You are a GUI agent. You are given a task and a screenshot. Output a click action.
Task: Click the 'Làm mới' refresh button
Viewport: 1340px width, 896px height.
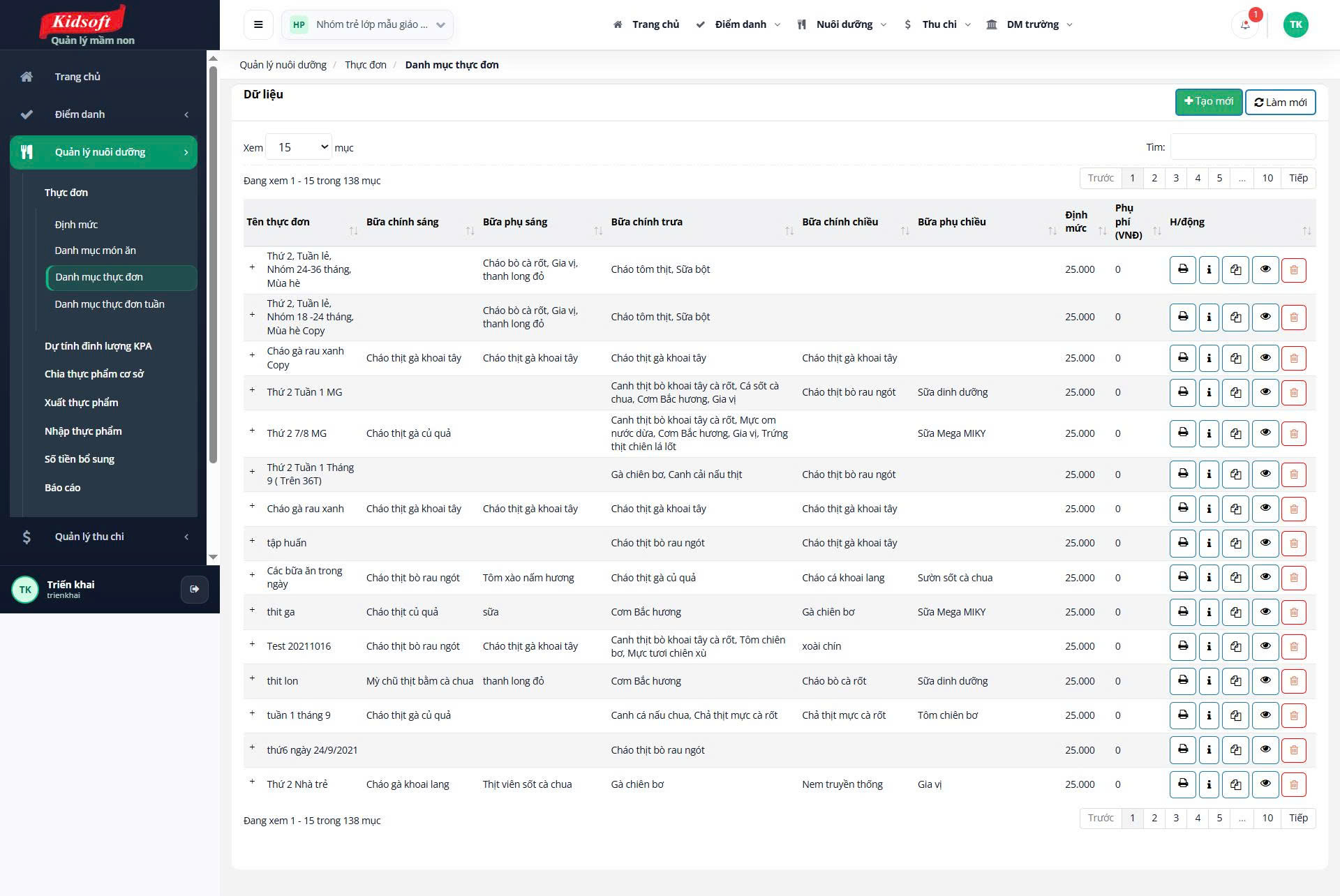pos(1280,102)
